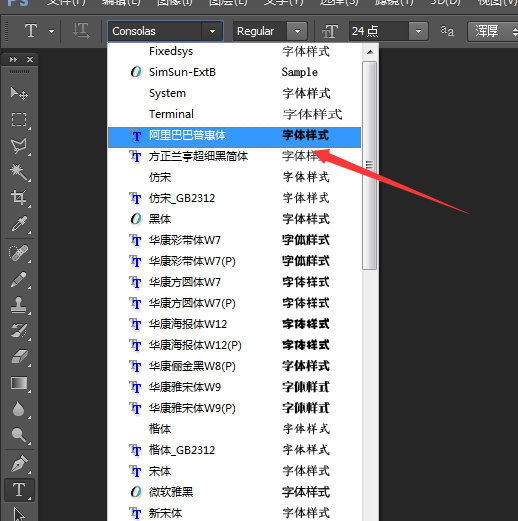The image size is (518, 521).
Task: Select the Rectangular Marquee tool
Action: 19,119
